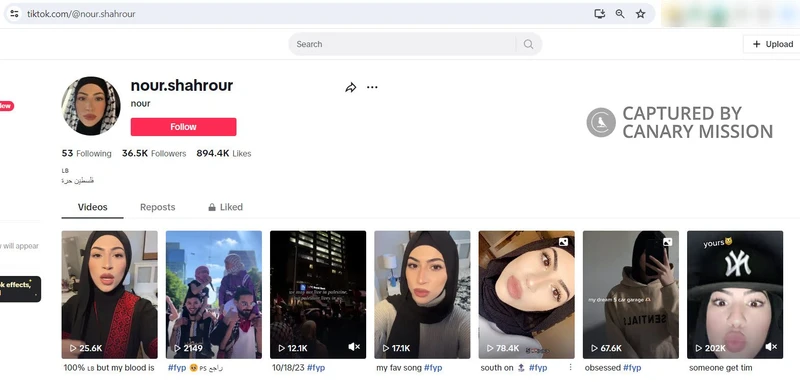800x382 pixels.
Task: Click the 894.4K Likes count
Action: pyautogui.click(x=223, y=154)
